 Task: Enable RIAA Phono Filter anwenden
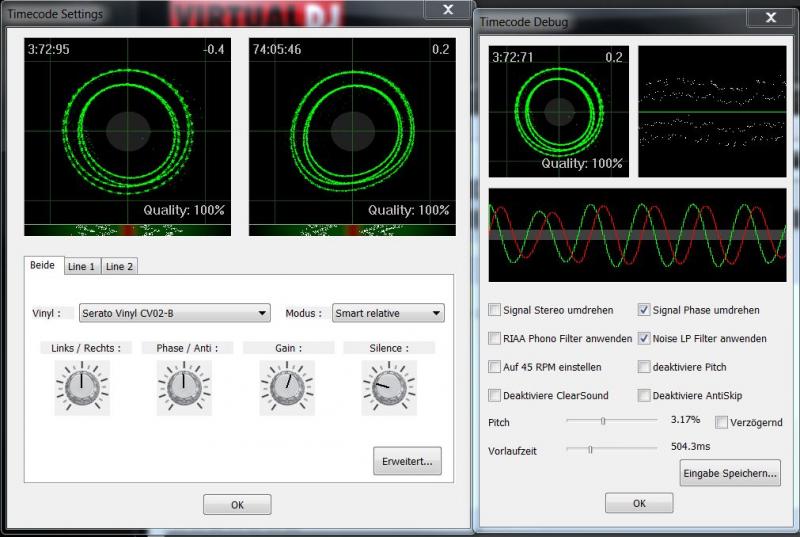tap(494, 338)
